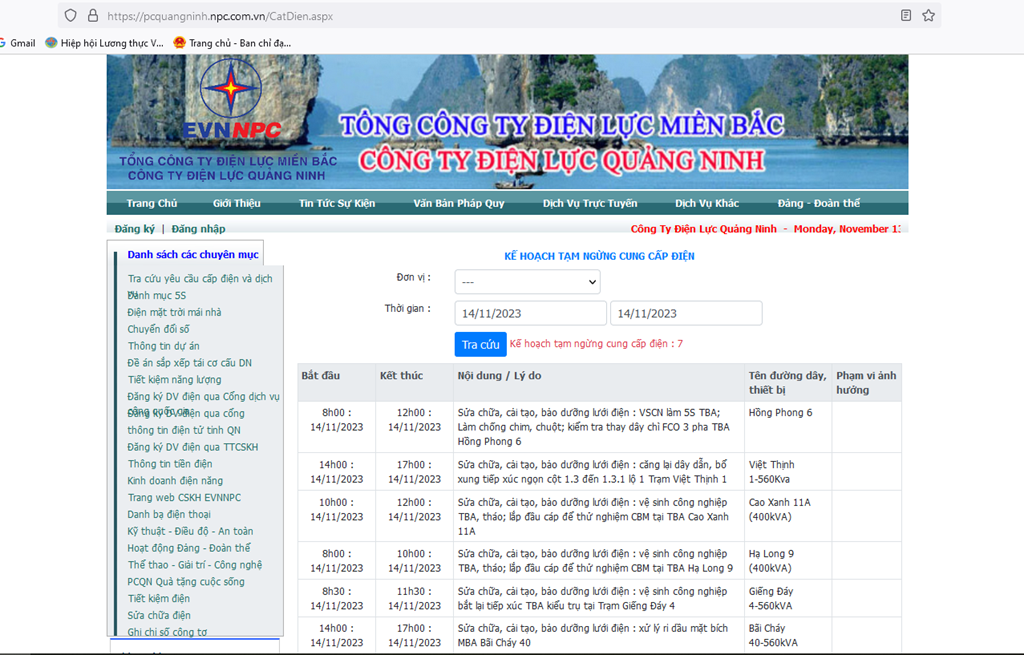Open Thông tin dự án link
Image resolution: width=1024 pixels, height=655 pixels.
[163, 346]
